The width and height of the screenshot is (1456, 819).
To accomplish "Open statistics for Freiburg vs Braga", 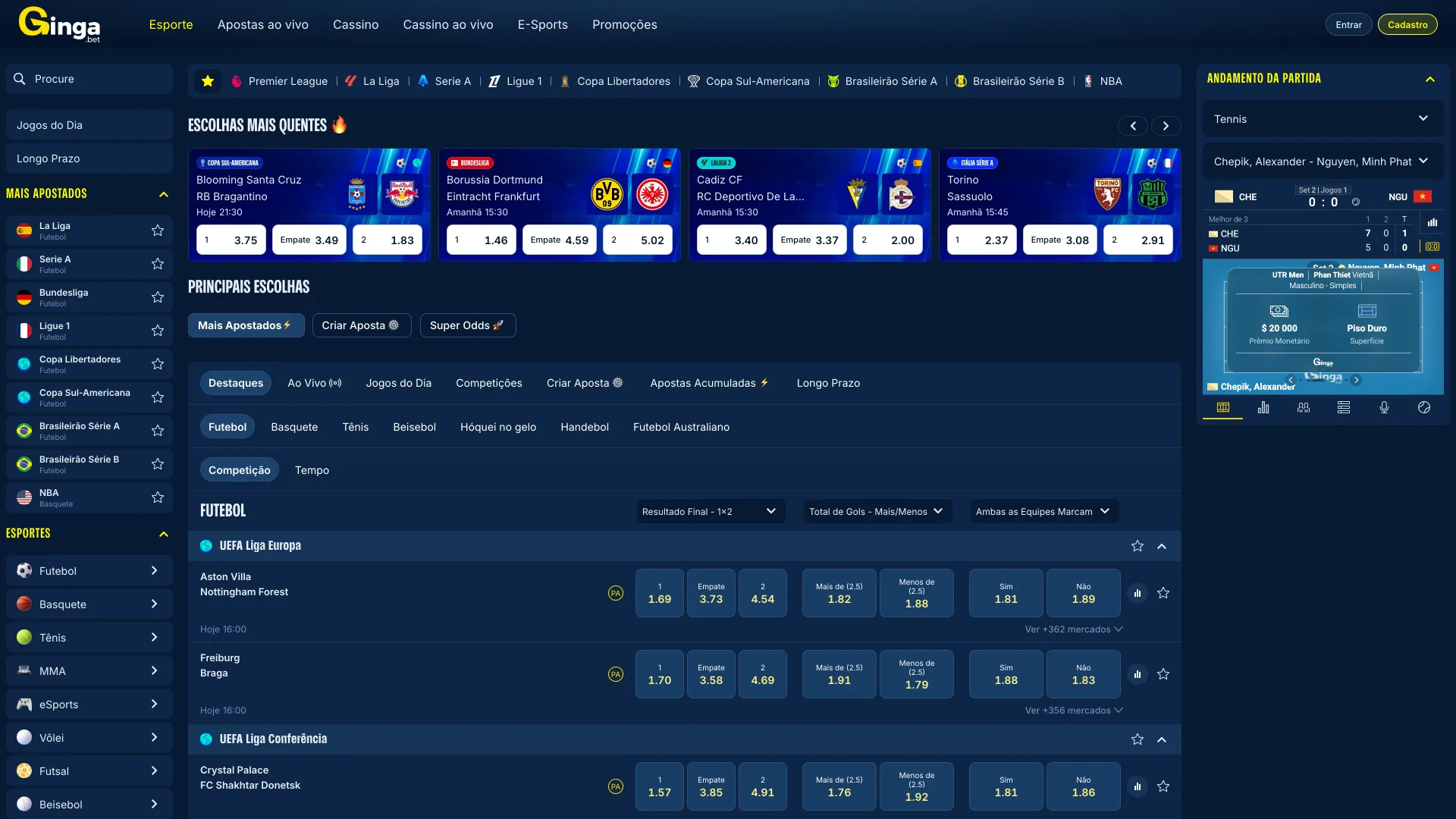I will (x=1137, y=674).
